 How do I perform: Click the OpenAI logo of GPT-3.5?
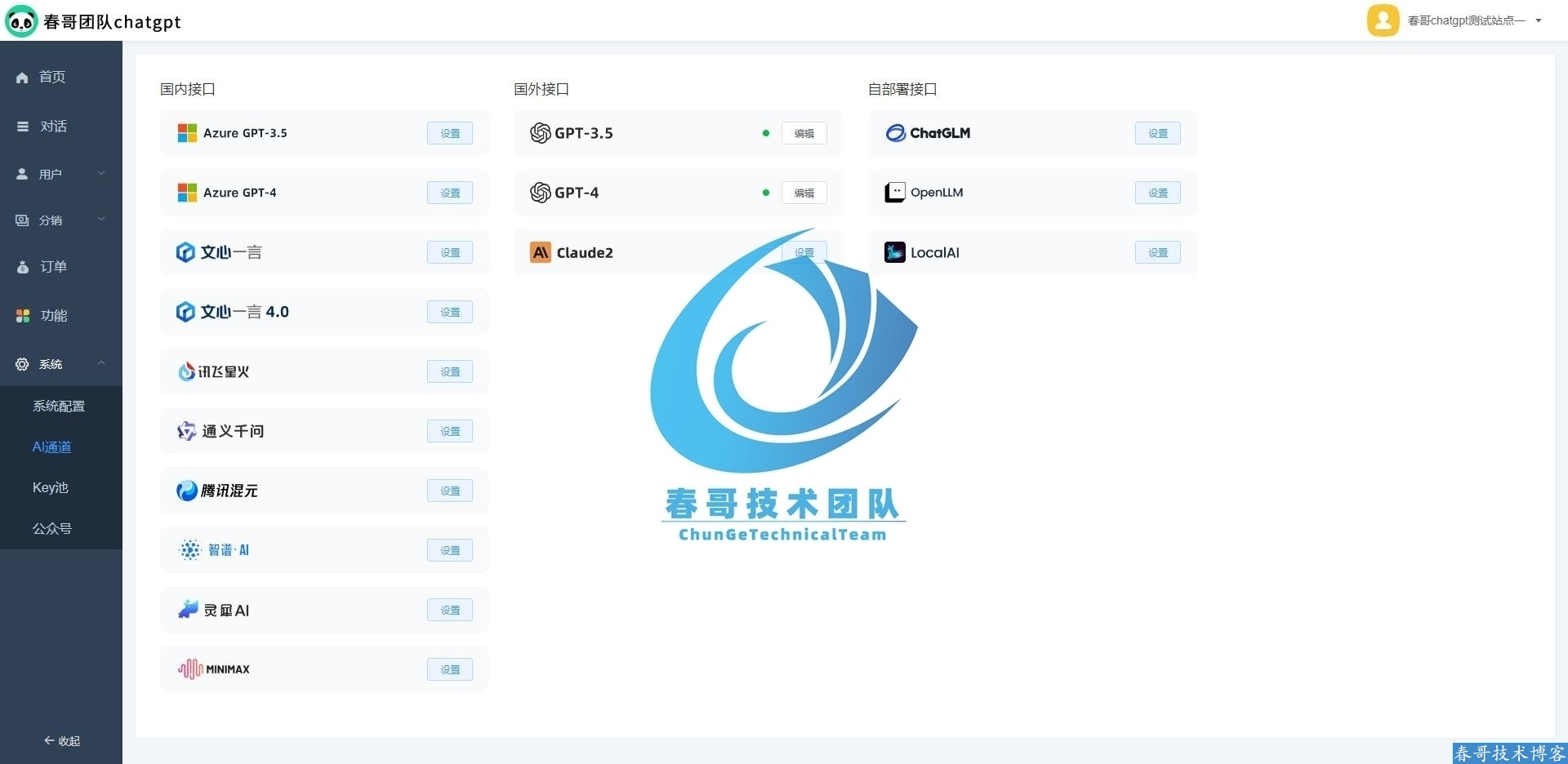(540, 133)
